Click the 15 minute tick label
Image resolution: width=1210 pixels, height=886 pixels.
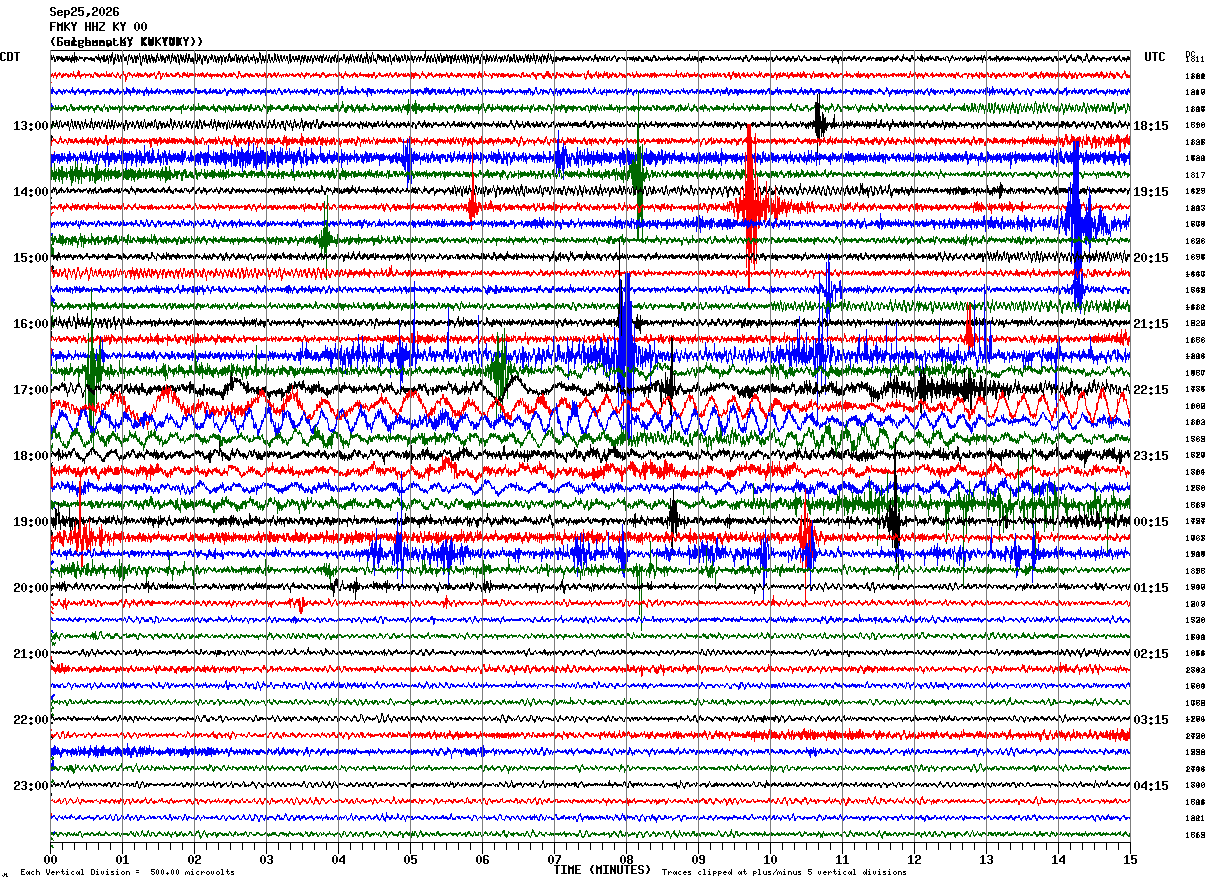tap(1130, 859)
